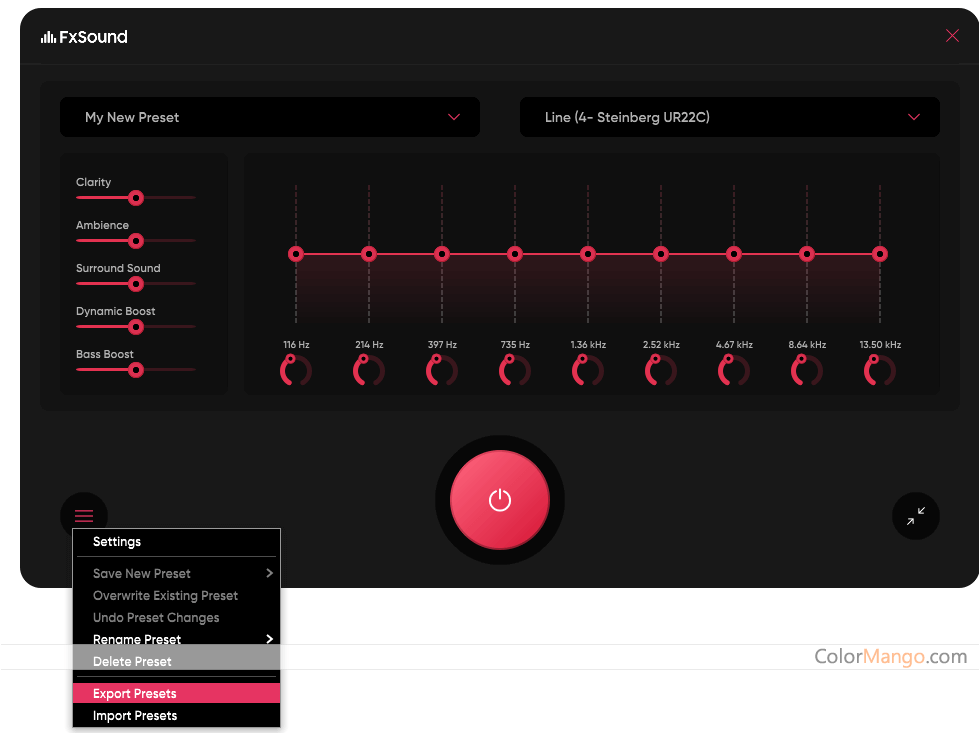Tweak the 13.50 kHz knob
The image size is (979, 733).
pyautogui.click(x=879, y=370)
